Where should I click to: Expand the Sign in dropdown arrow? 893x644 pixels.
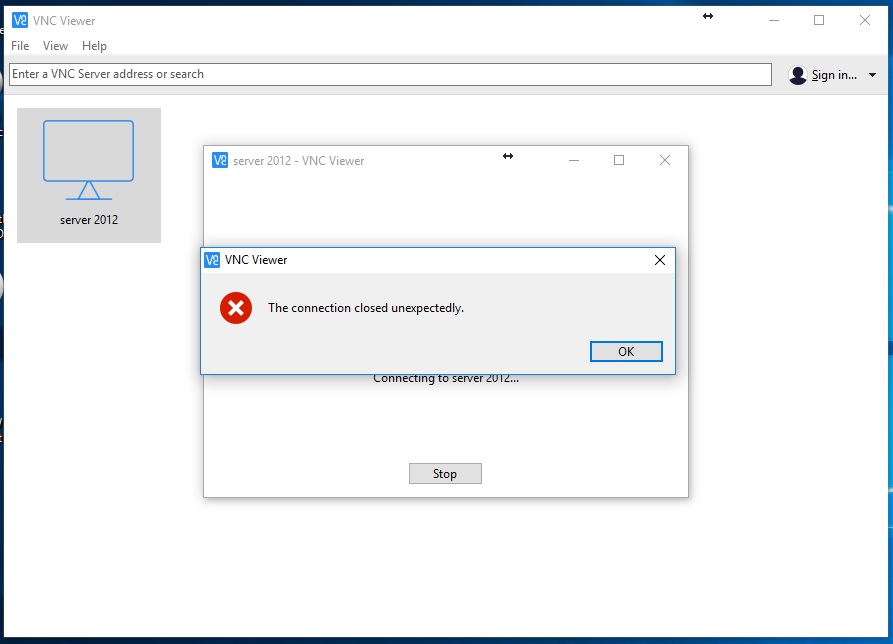(x=872, y=75)
